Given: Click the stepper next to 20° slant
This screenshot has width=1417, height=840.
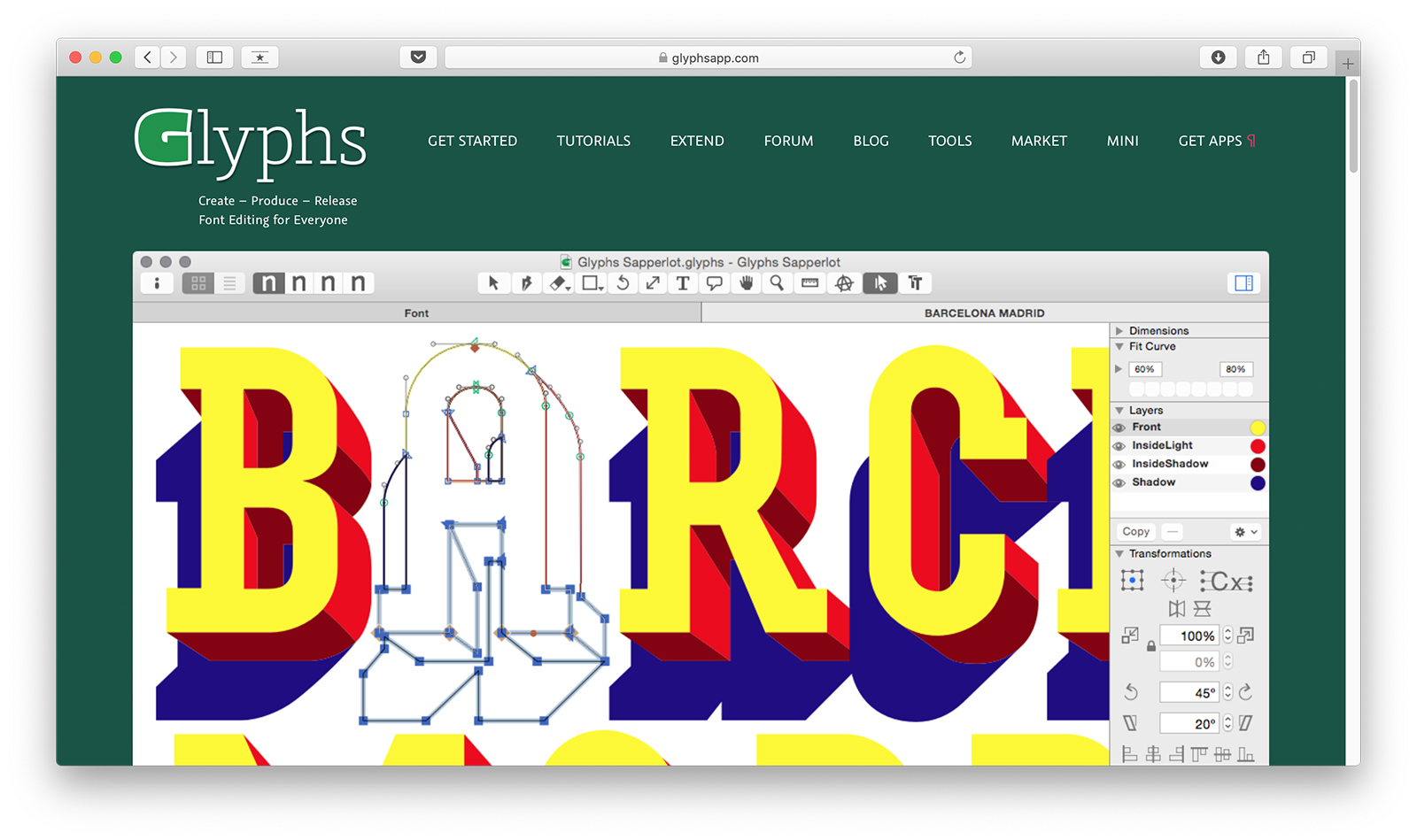Looking at the screenshot, I should point(1228,723).
